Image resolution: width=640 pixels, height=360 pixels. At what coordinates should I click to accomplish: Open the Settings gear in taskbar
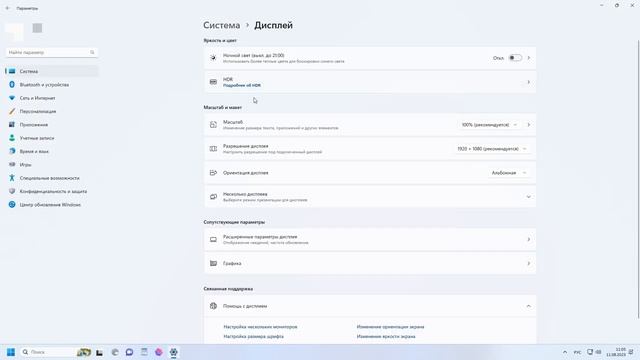[x=173, y=352]
